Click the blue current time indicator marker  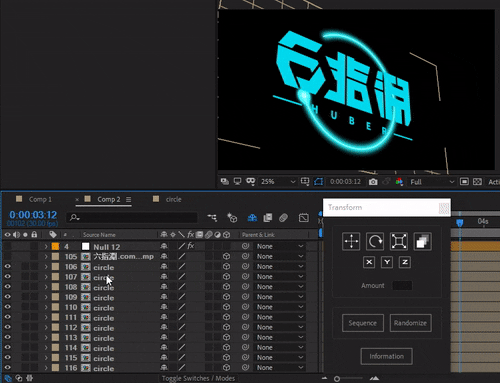(460, 222)
